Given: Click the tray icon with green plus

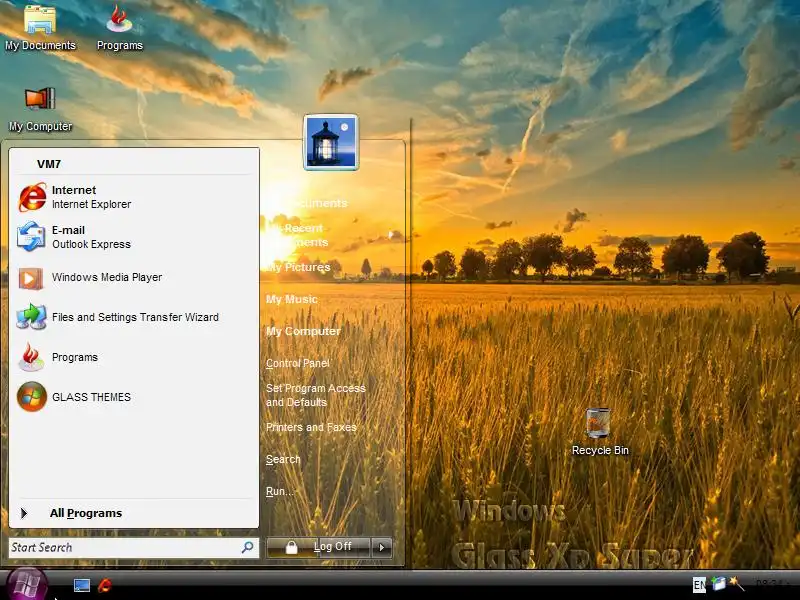Looking at the screenshot, I should click(x=718, y=583).
